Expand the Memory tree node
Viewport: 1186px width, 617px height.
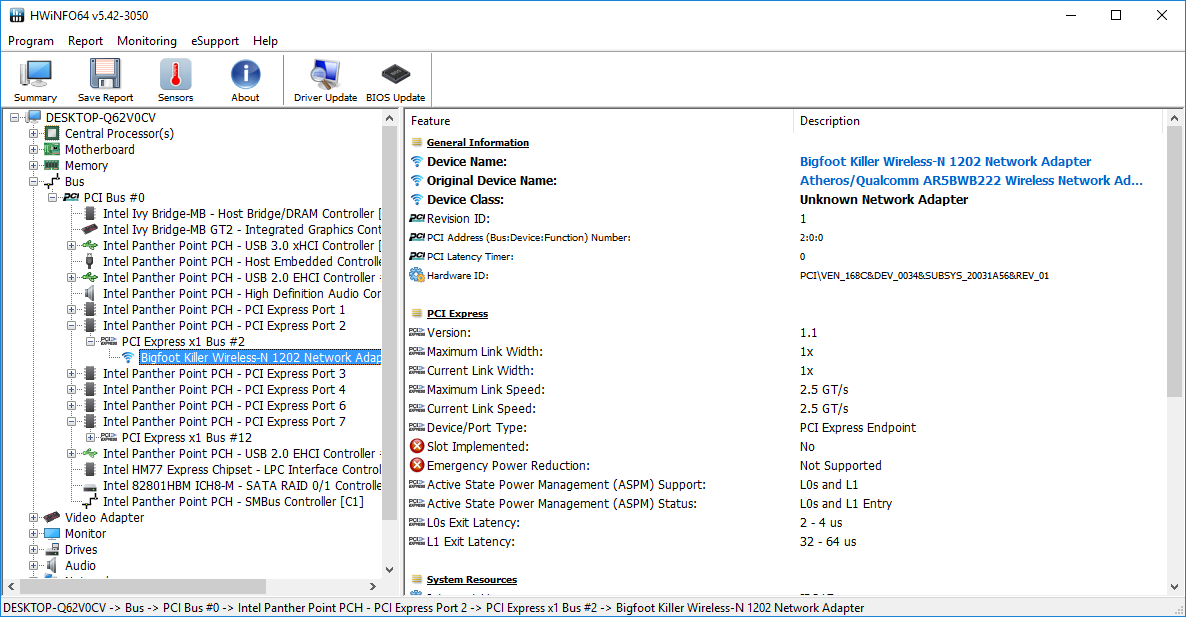[x=33, y=166]
